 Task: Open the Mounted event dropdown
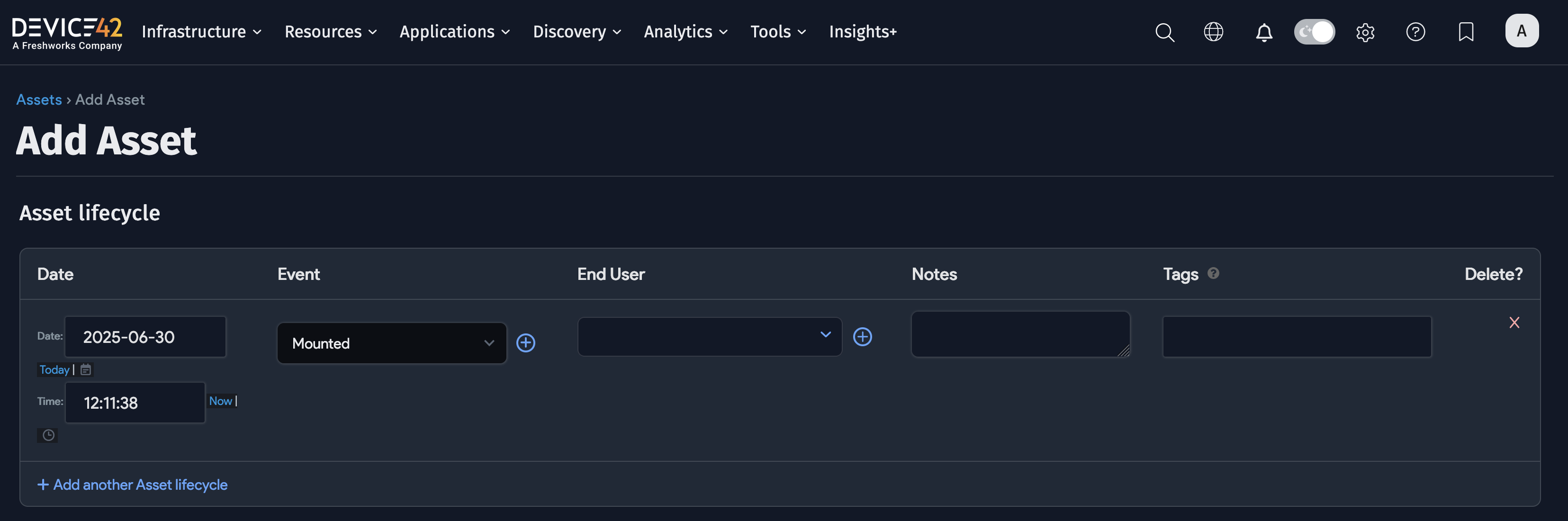click(391, 342)
